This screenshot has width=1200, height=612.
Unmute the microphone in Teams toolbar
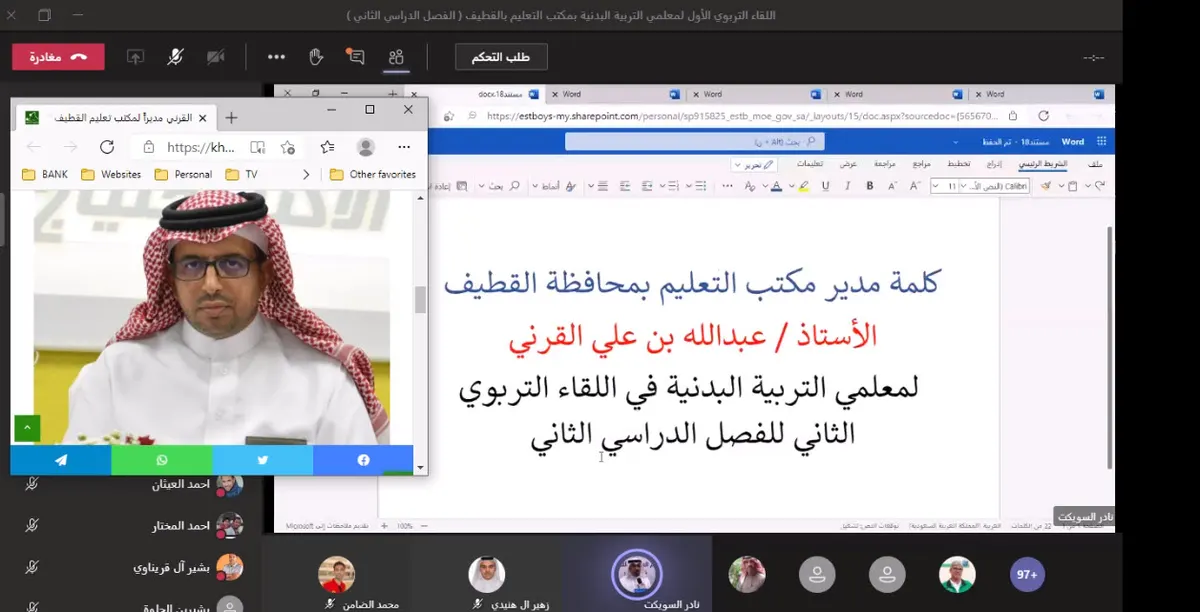tap(175, 57)
